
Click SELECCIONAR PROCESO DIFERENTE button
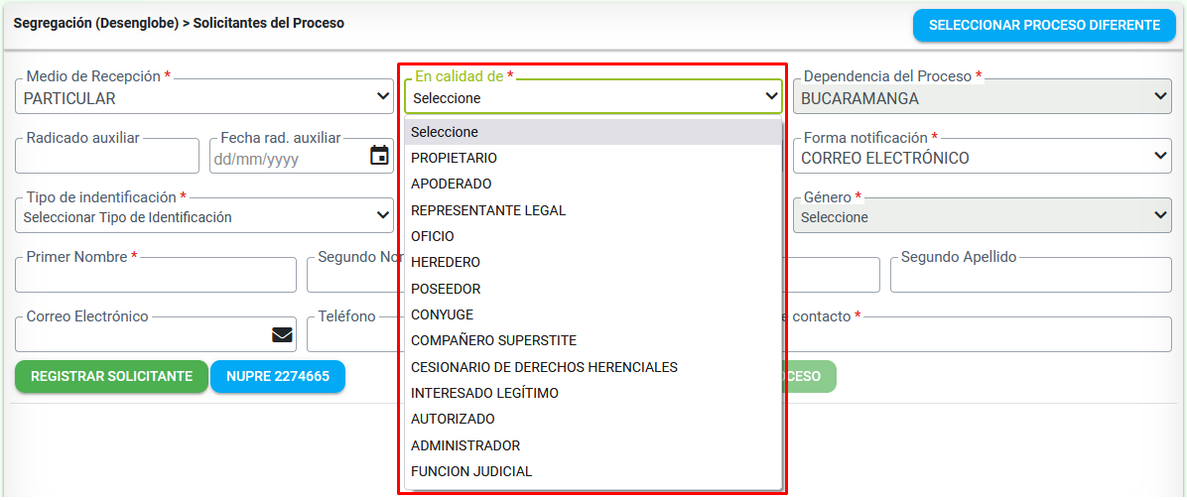click(1044, 25)
